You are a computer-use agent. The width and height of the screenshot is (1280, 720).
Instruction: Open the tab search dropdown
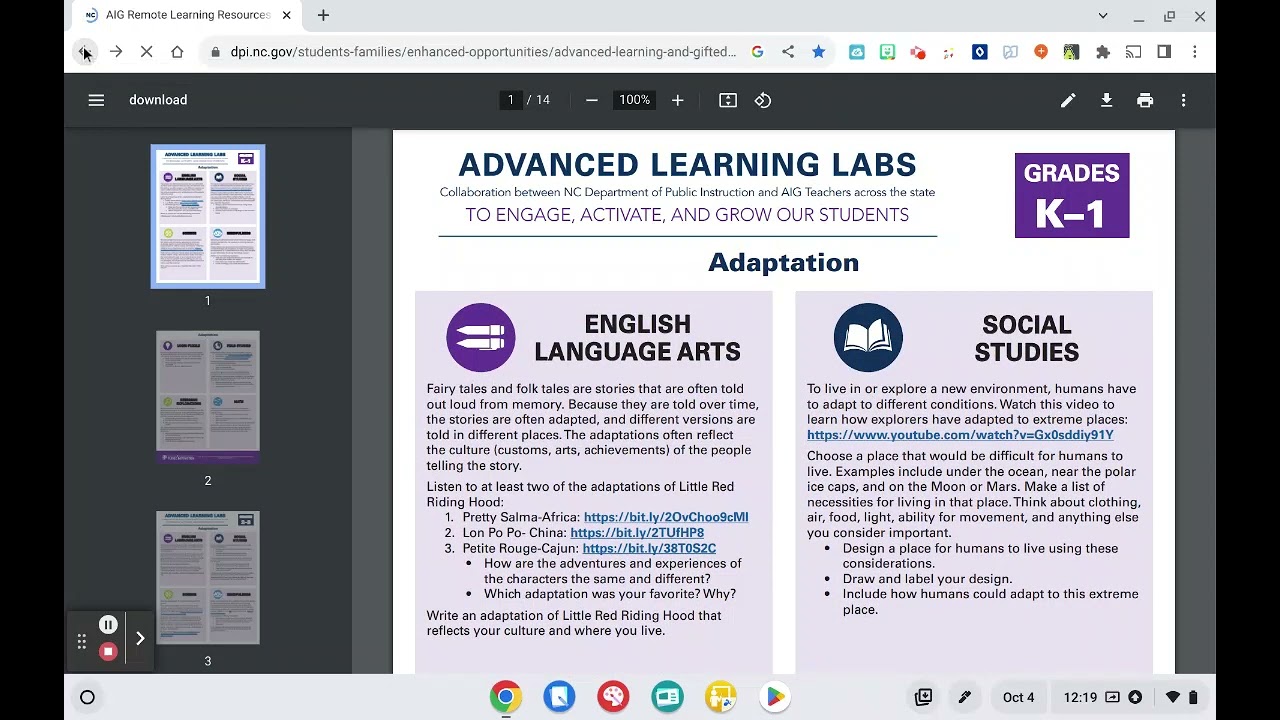[x=1103, y=16]
